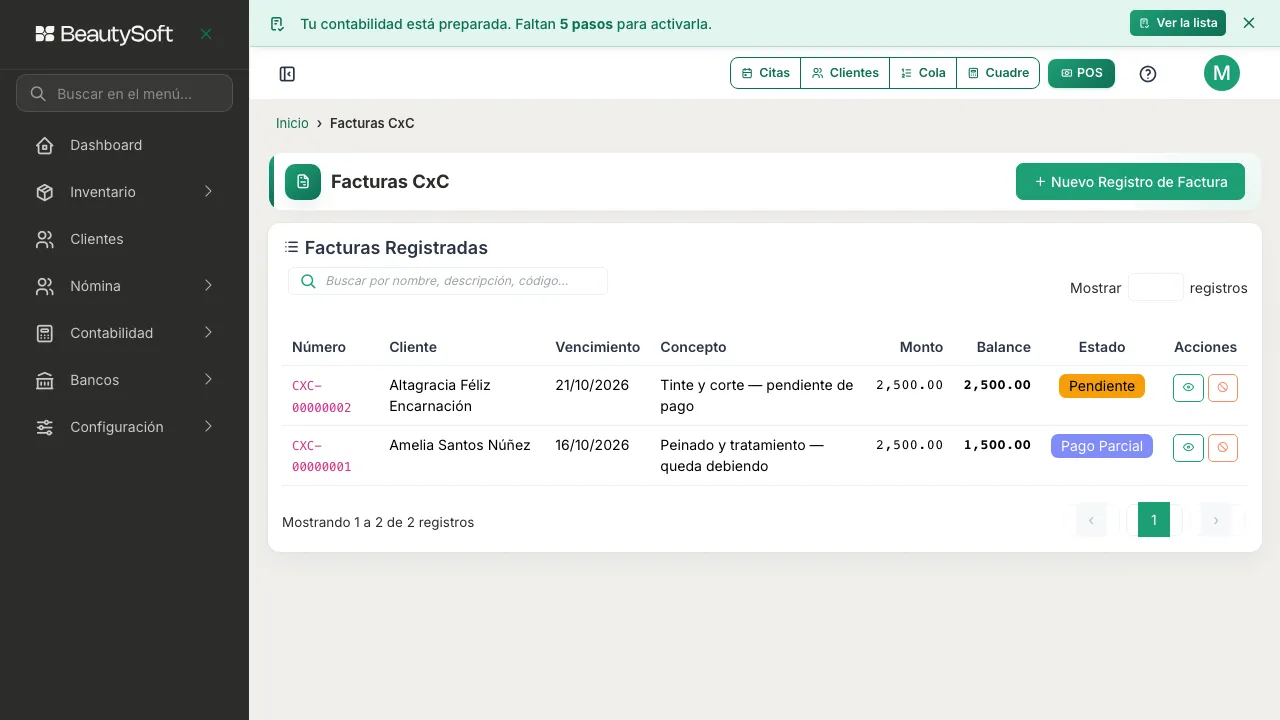The width and height of the screenshot is (1280, 720).
Task: Click the list icon beside Facturas Registradas
Action: tap(291, 247)
